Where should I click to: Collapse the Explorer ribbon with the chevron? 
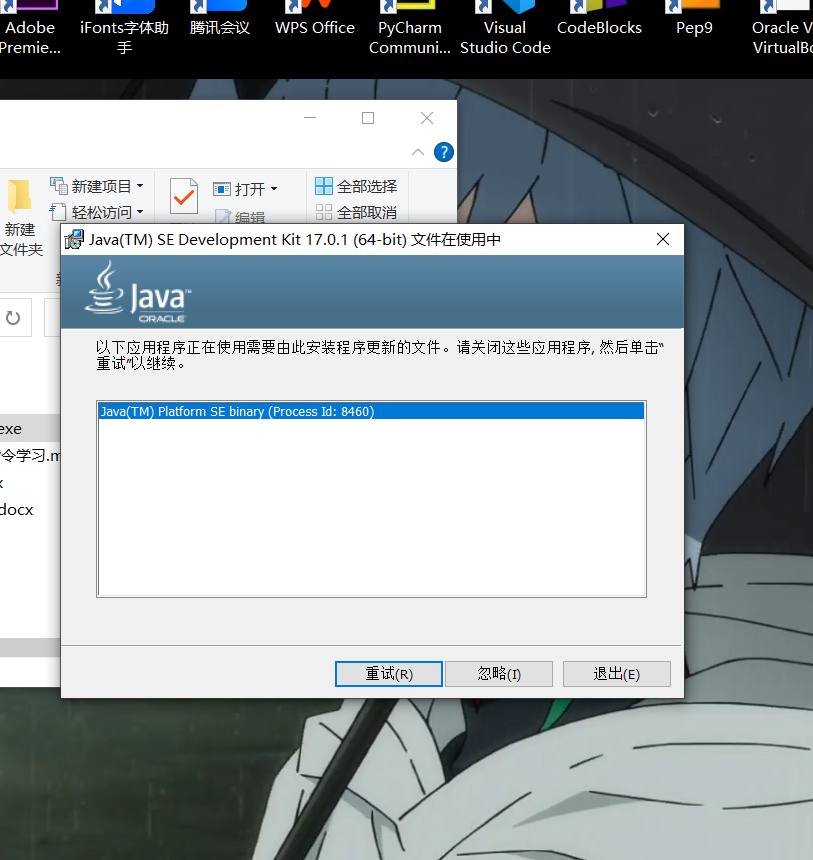coord(418,152)
